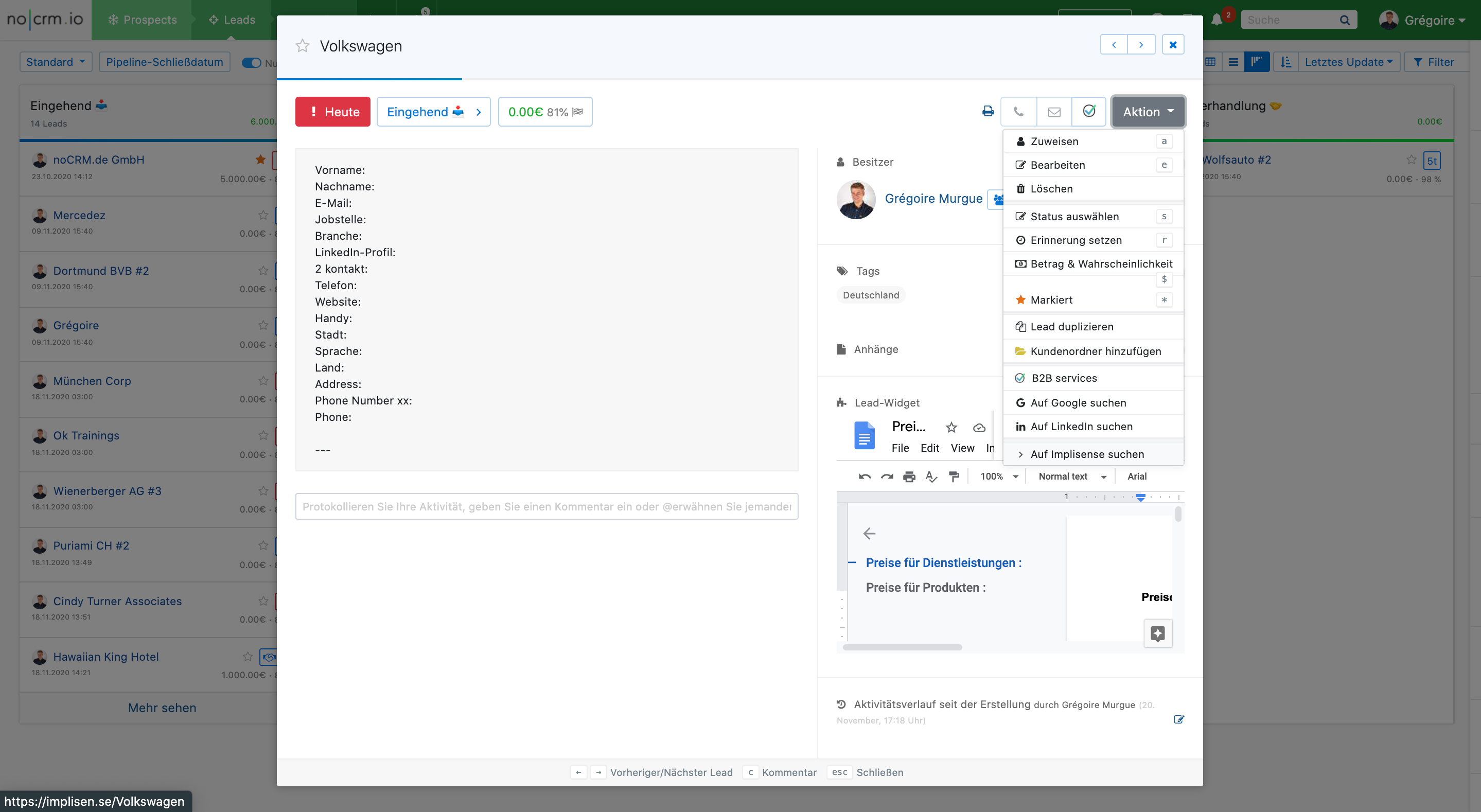Open the Pipeline-Schließdatum button
1481x812 pixels.
tap(165, 62)
